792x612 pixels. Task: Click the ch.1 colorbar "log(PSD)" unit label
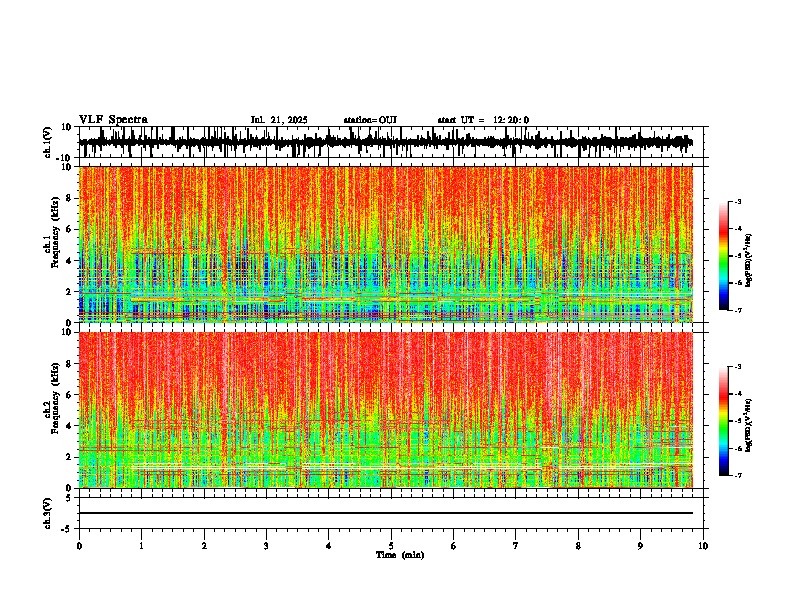(749, 261)
